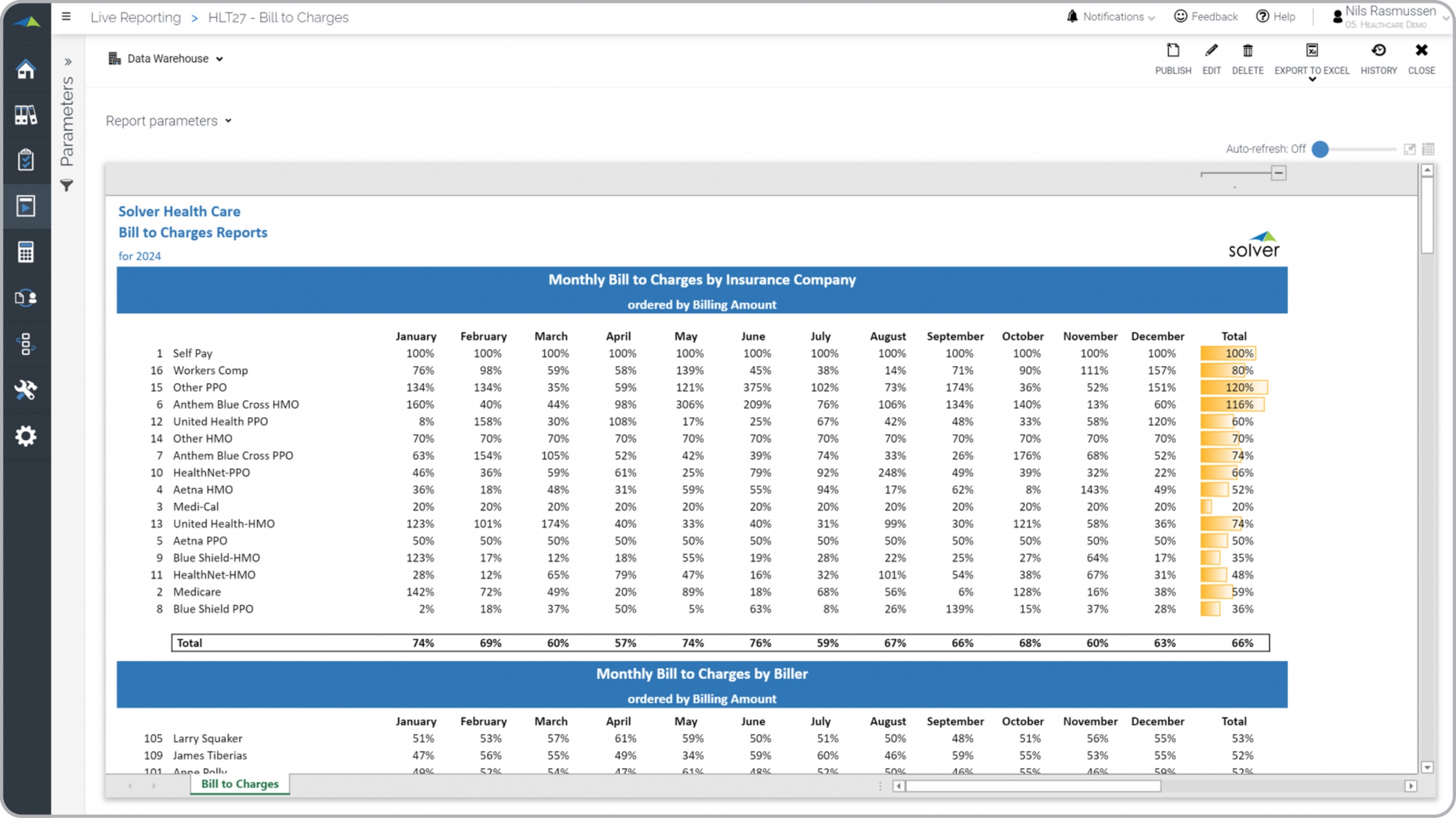Click Medi-Cal row label
Viewport: 1456px width, 818px height.
[x=196, y=507]
